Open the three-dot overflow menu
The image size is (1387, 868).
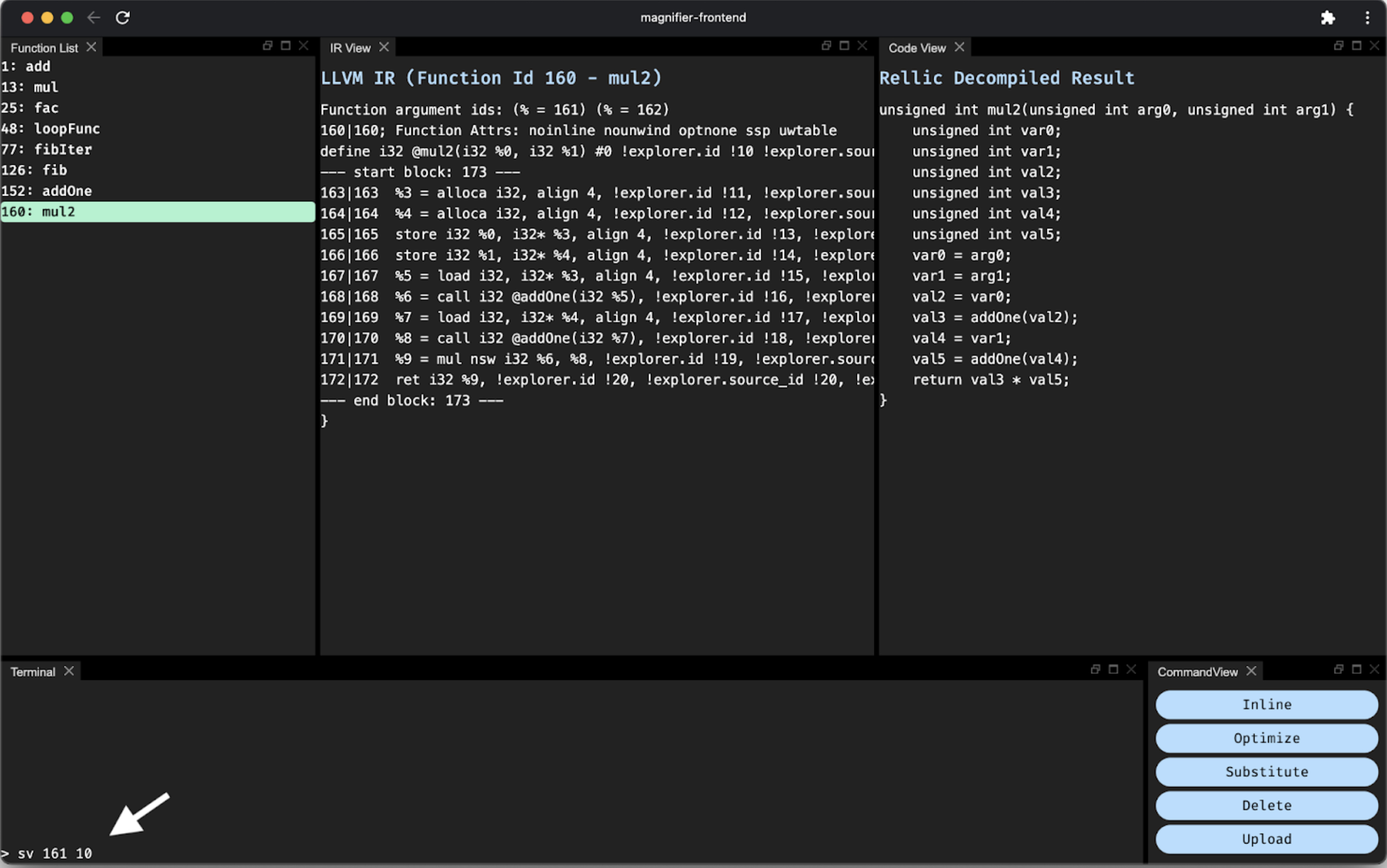point(1367,18)
